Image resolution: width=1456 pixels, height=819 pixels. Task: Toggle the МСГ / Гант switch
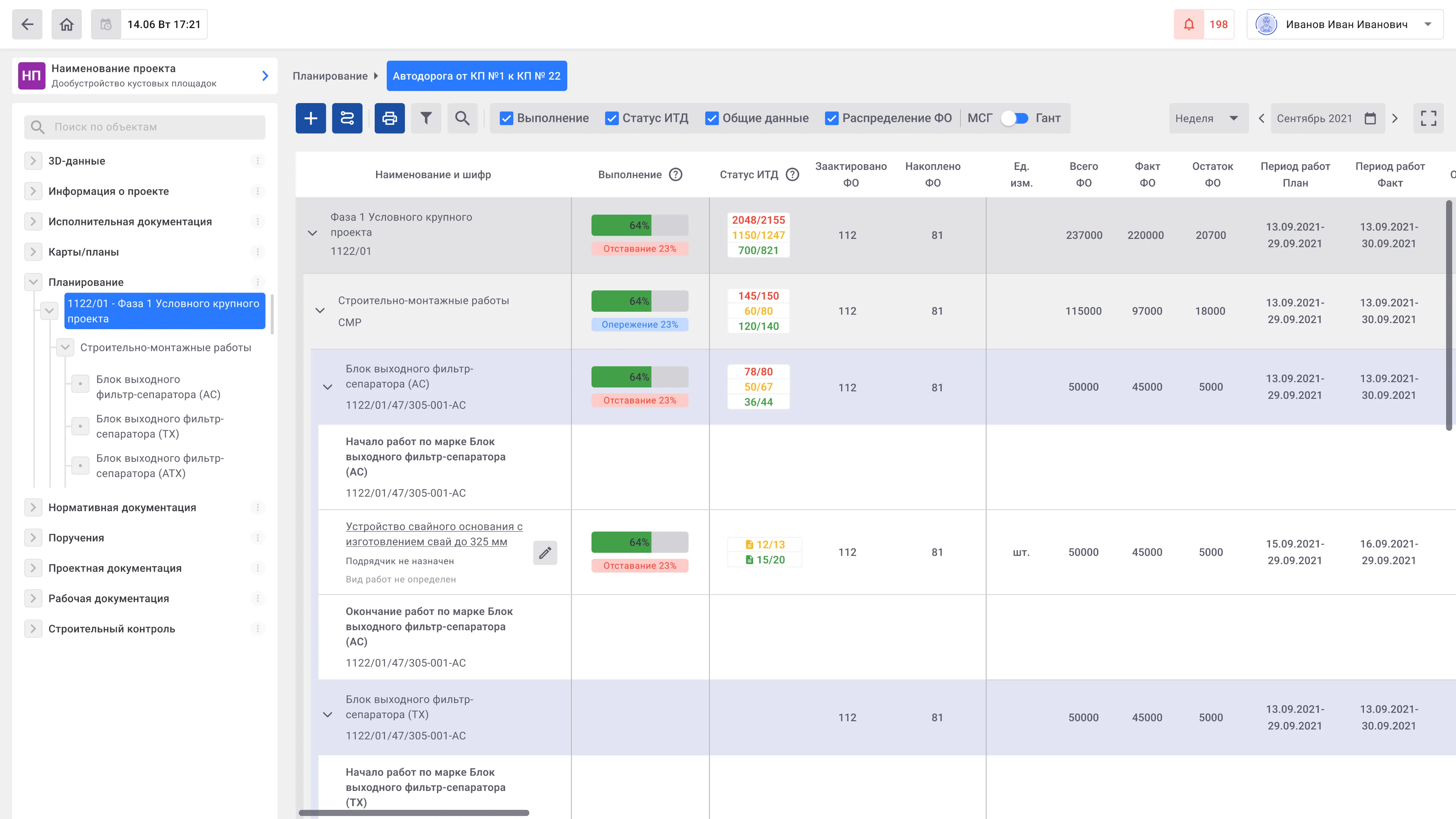coord(1015,118)
